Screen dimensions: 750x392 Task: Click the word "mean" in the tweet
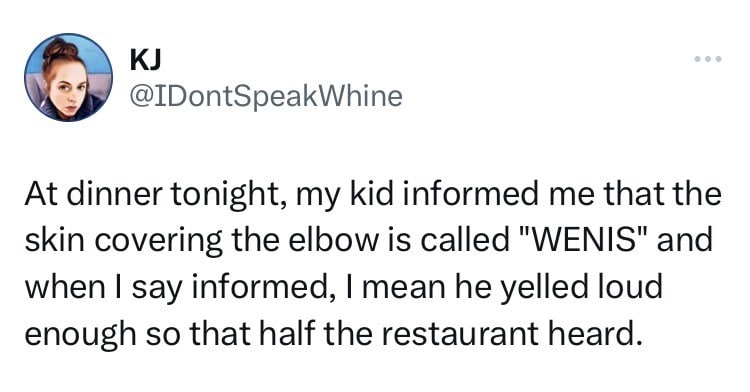click(x=403, y=289)
